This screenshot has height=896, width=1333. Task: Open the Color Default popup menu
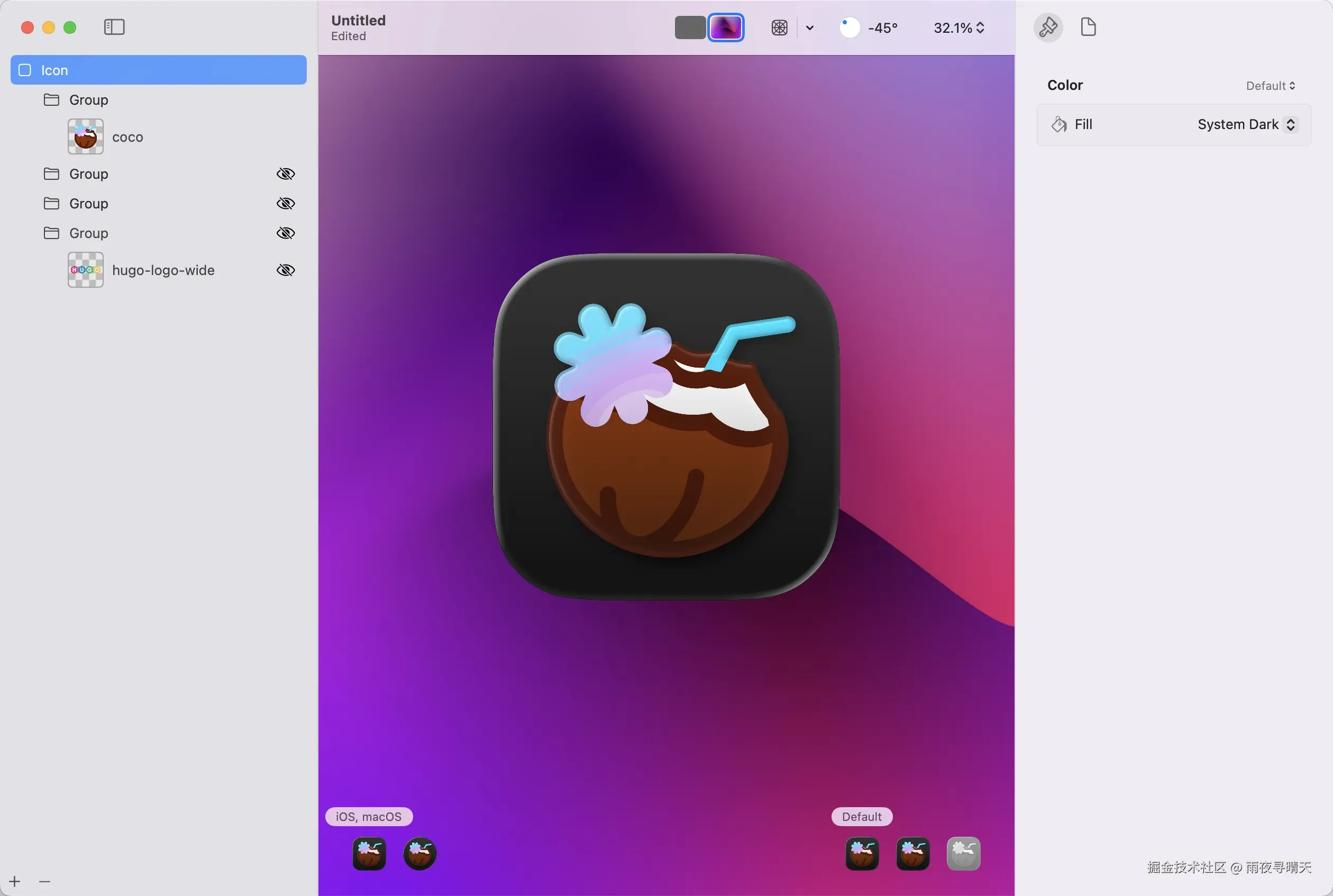coord(1270,86)
